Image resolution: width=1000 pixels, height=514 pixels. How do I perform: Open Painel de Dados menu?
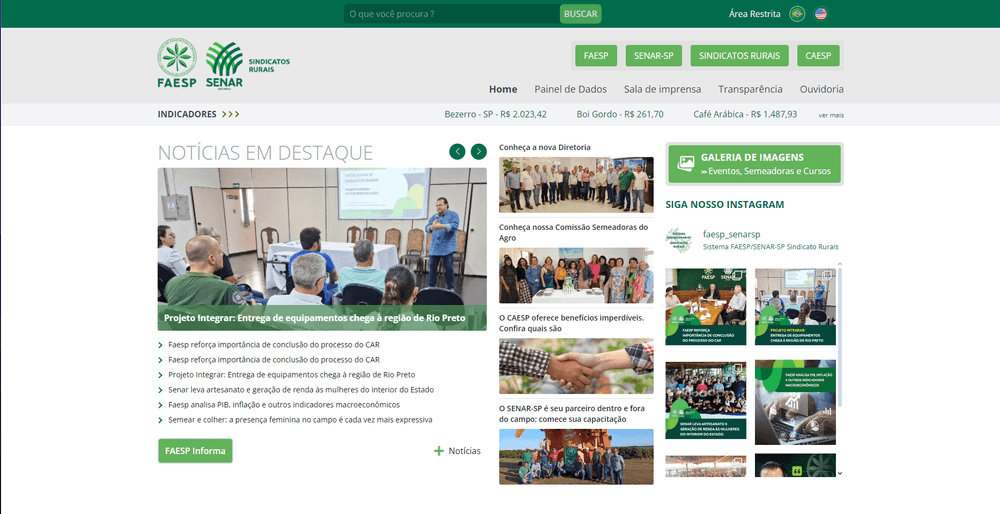pos(571,89)
